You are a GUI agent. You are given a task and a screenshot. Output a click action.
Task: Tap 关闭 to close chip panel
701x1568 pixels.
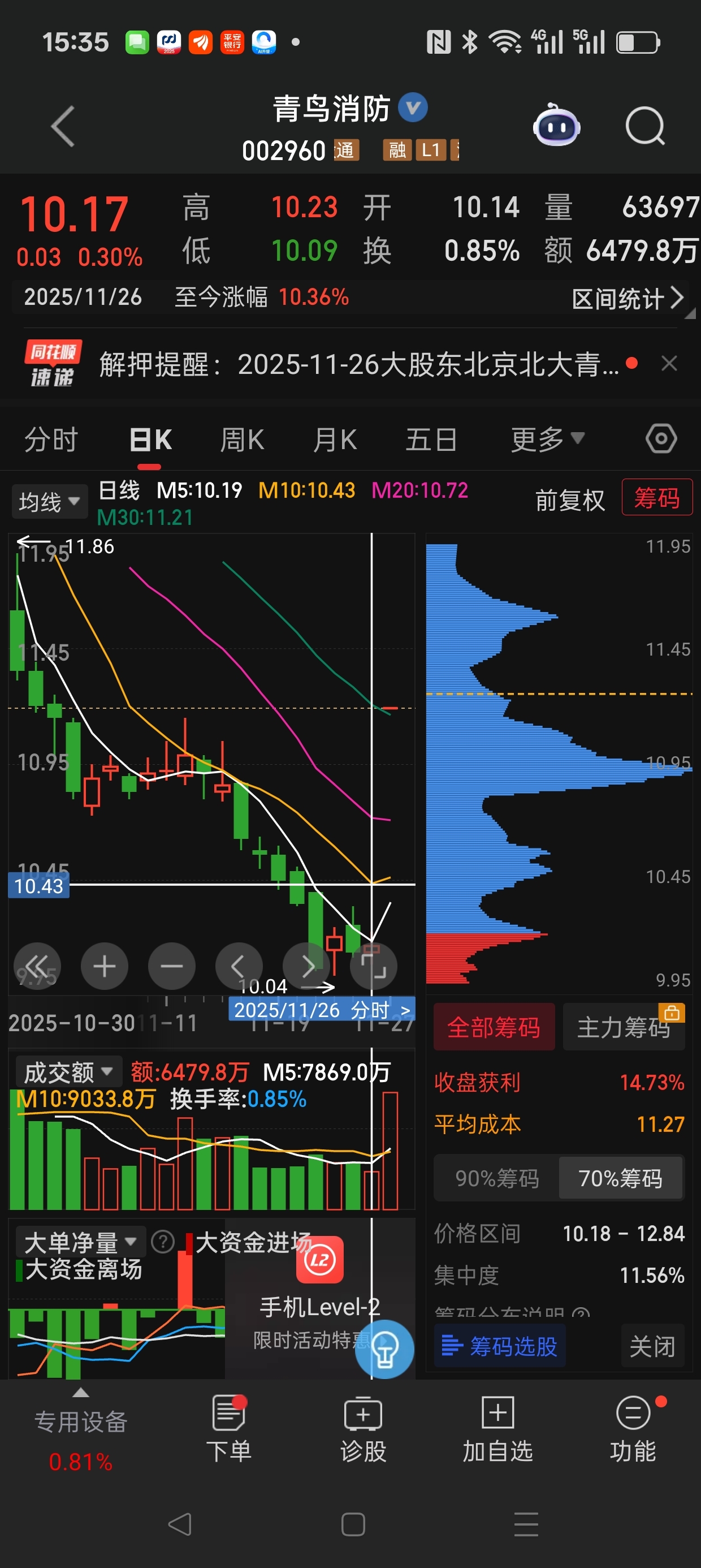[x=652, y=1345]
